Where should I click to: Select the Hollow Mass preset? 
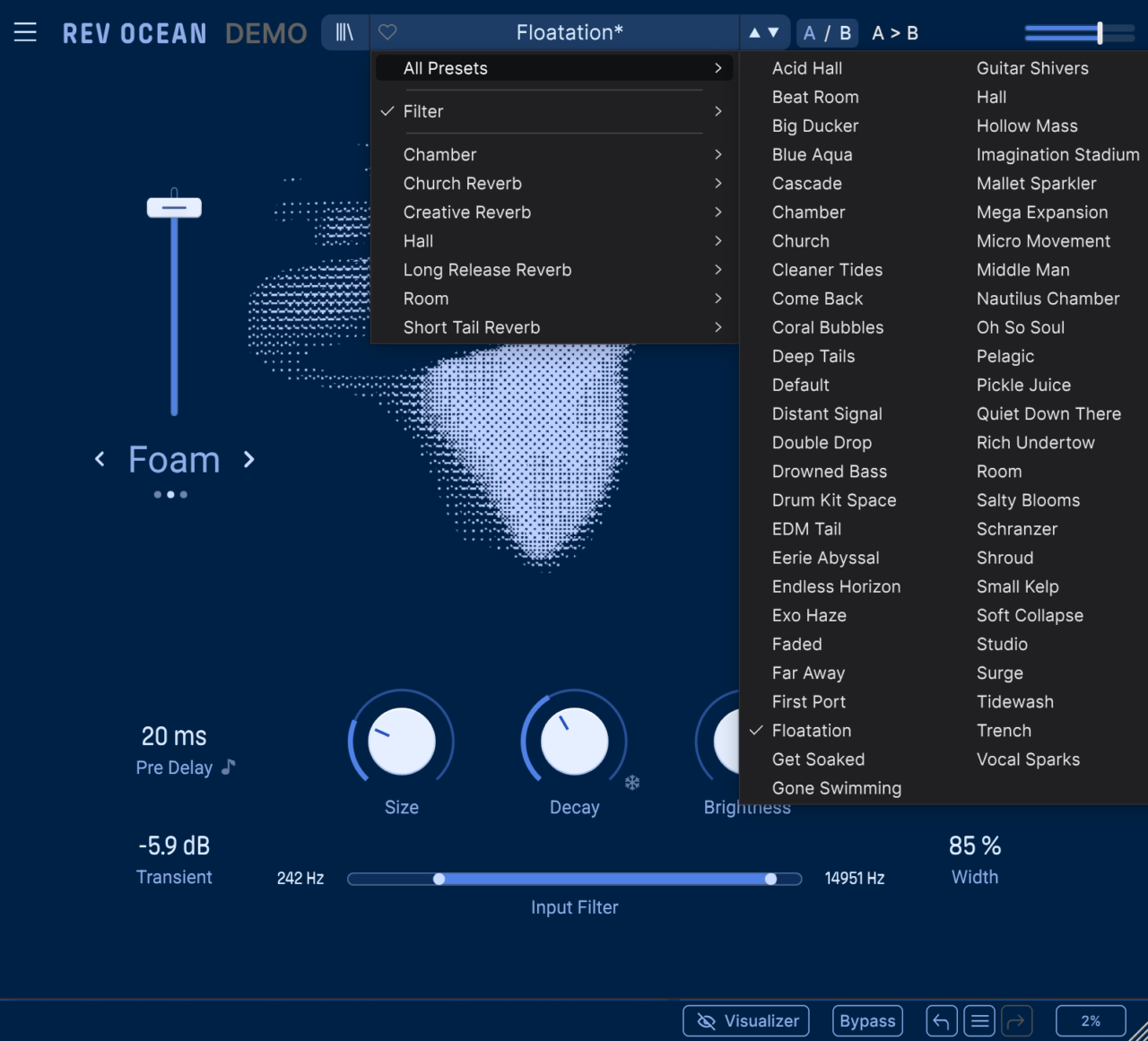[1027, 126]
